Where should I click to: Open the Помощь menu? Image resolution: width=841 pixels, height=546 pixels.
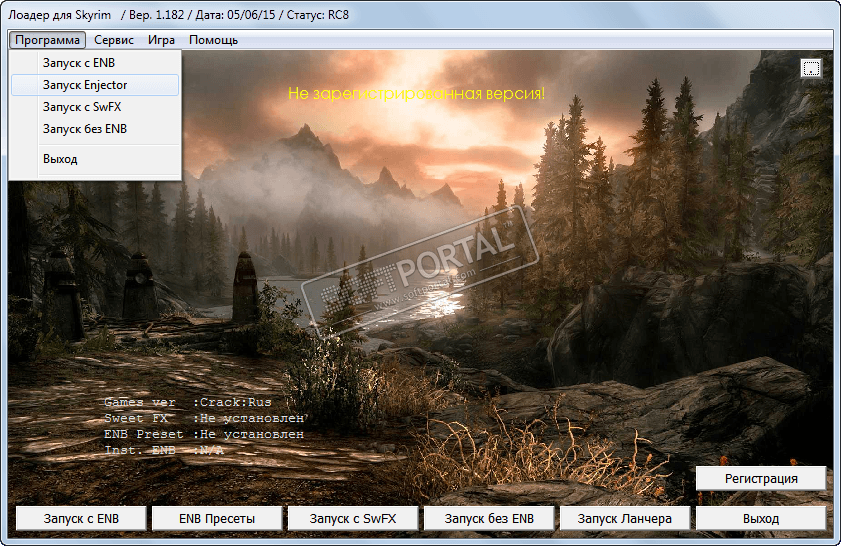pyautogui.click(x=213, y=40)
